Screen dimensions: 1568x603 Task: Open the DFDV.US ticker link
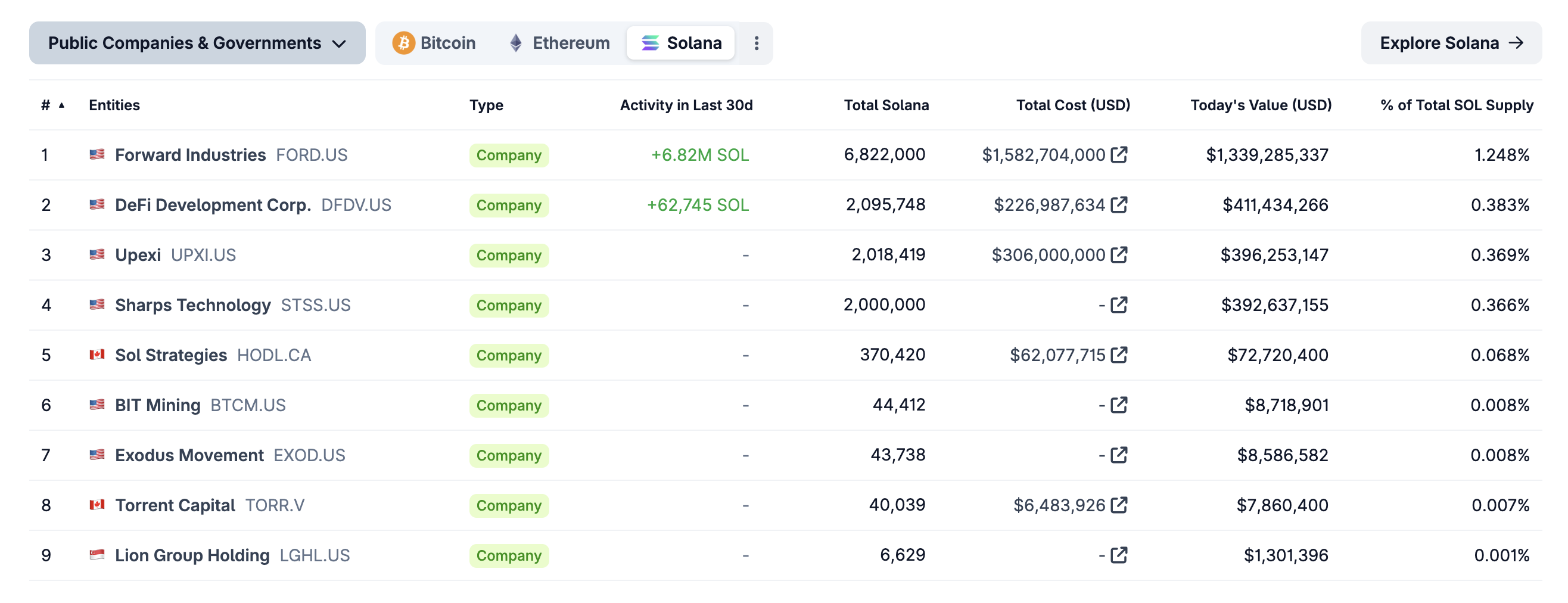(x=357, y=204)
